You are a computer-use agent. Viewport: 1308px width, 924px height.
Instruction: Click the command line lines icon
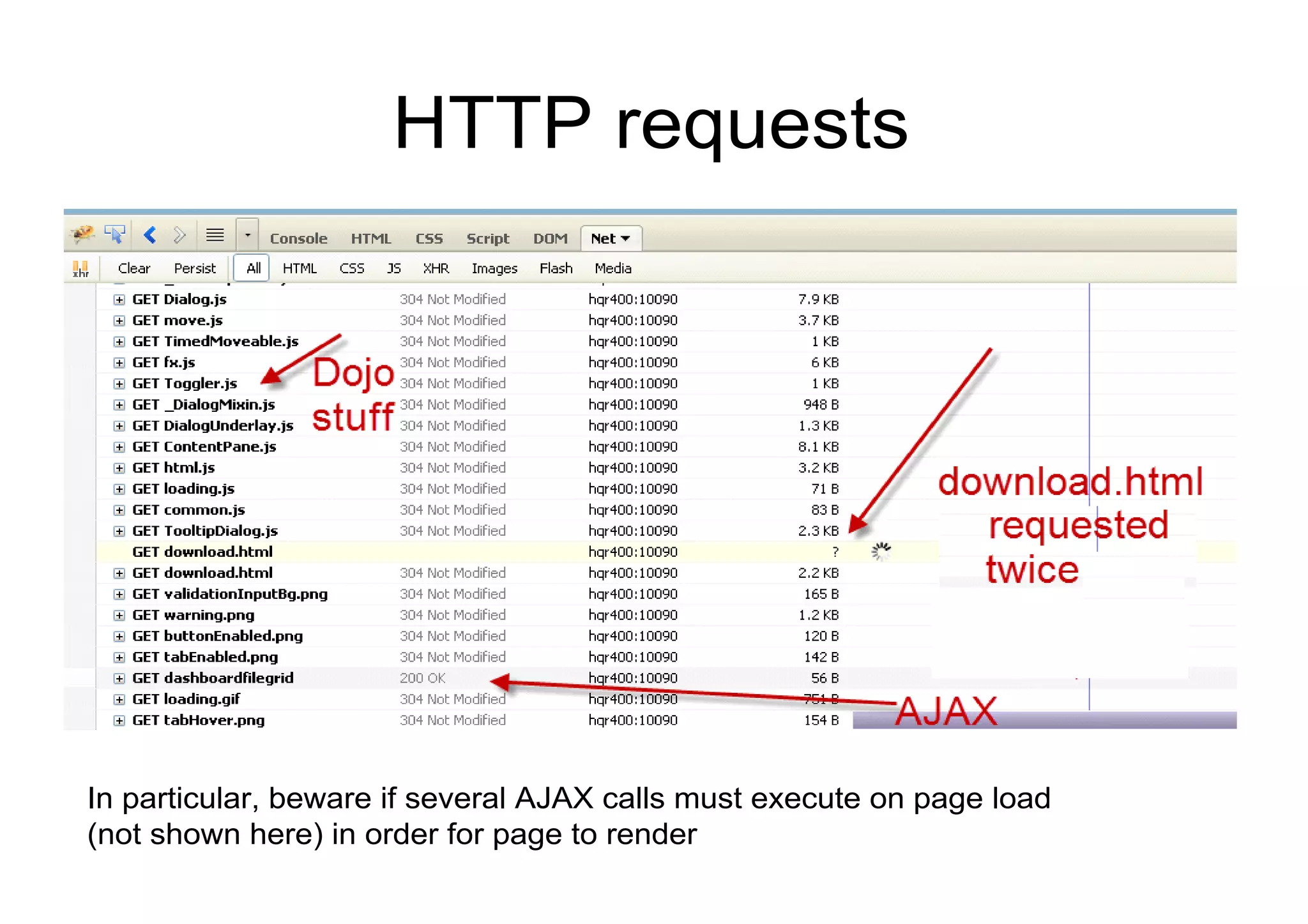(215, 236)
